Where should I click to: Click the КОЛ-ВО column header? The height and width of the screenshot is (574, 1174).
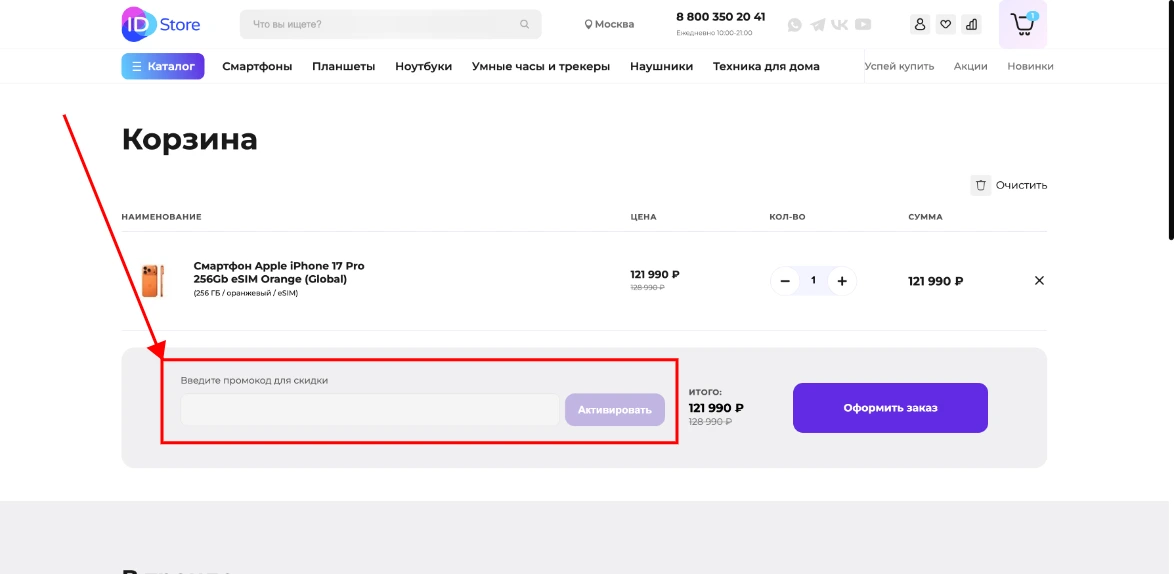(x=787, y=217)
